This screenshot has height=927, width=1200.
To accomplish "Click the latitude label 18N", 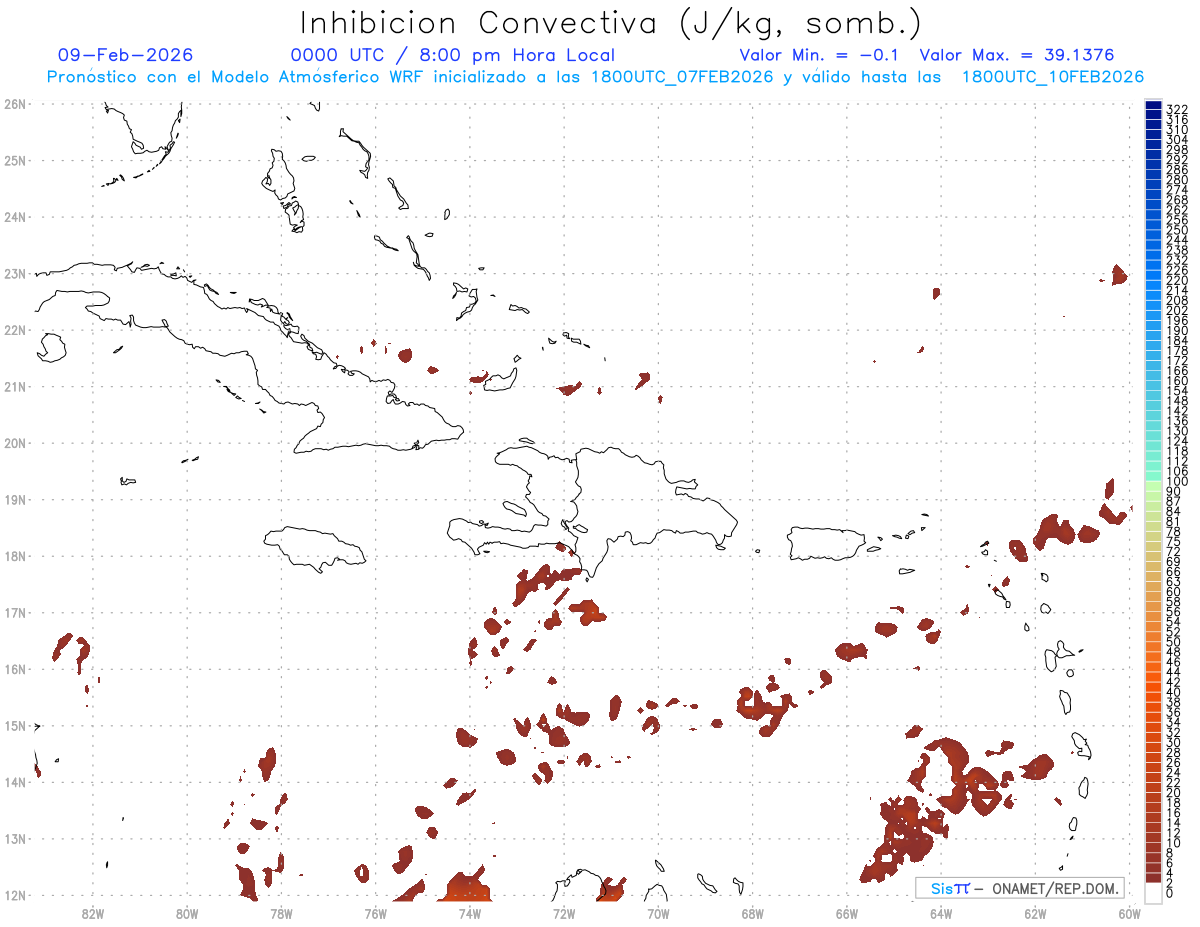I will [15, 556].
